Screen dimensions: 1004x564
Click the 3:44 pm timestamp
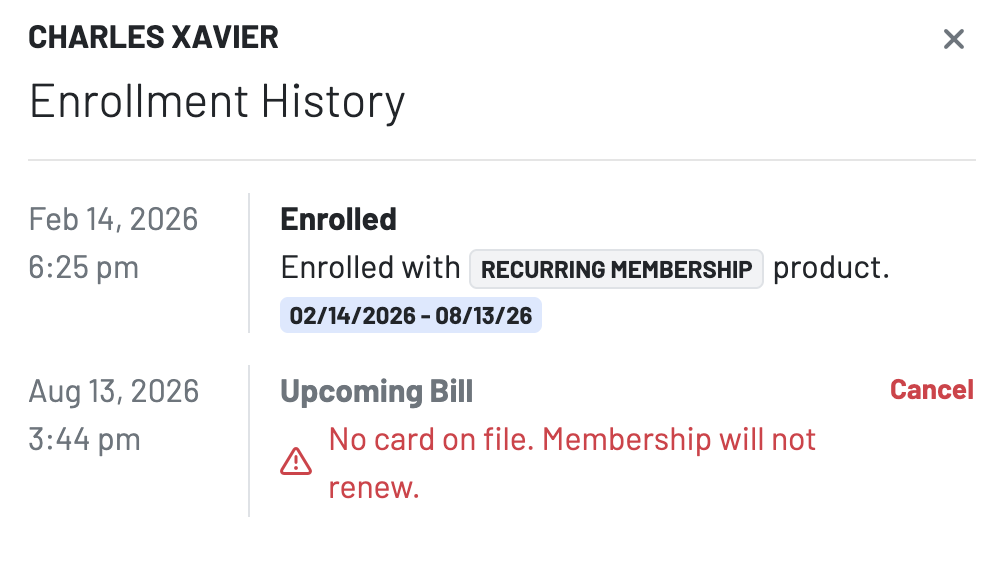point(84,440)
